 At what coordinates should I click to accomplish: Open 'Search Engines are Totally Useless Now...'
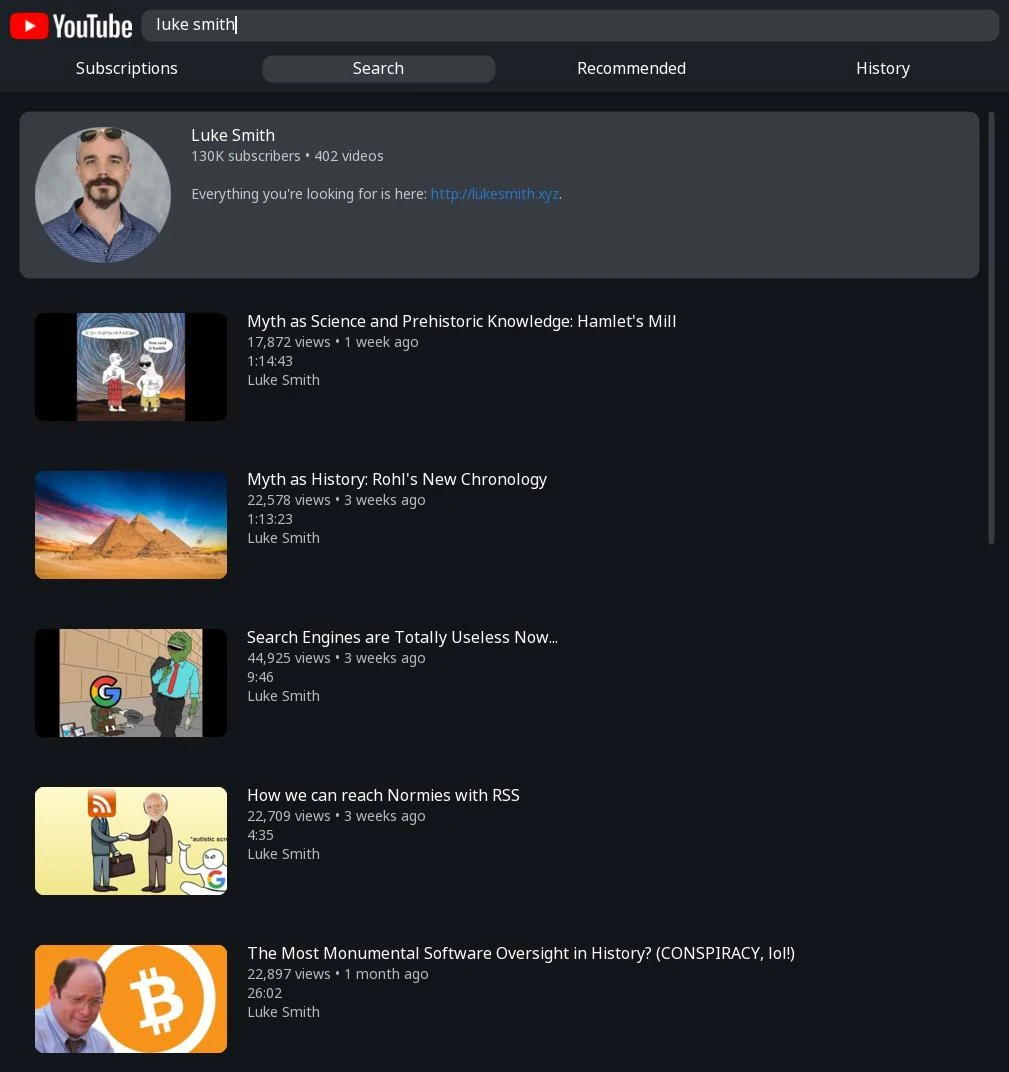click(402, 637)
